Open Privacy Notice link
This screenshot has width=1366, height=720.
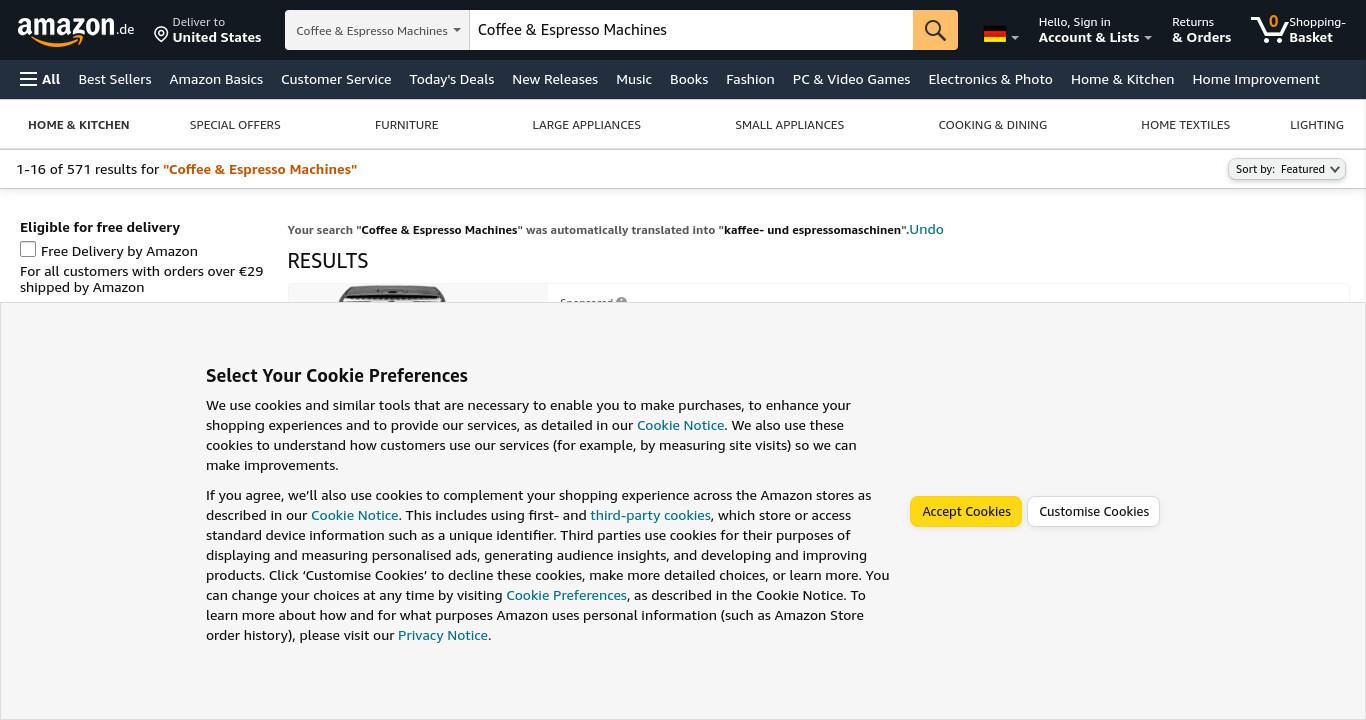click(443, 635)
